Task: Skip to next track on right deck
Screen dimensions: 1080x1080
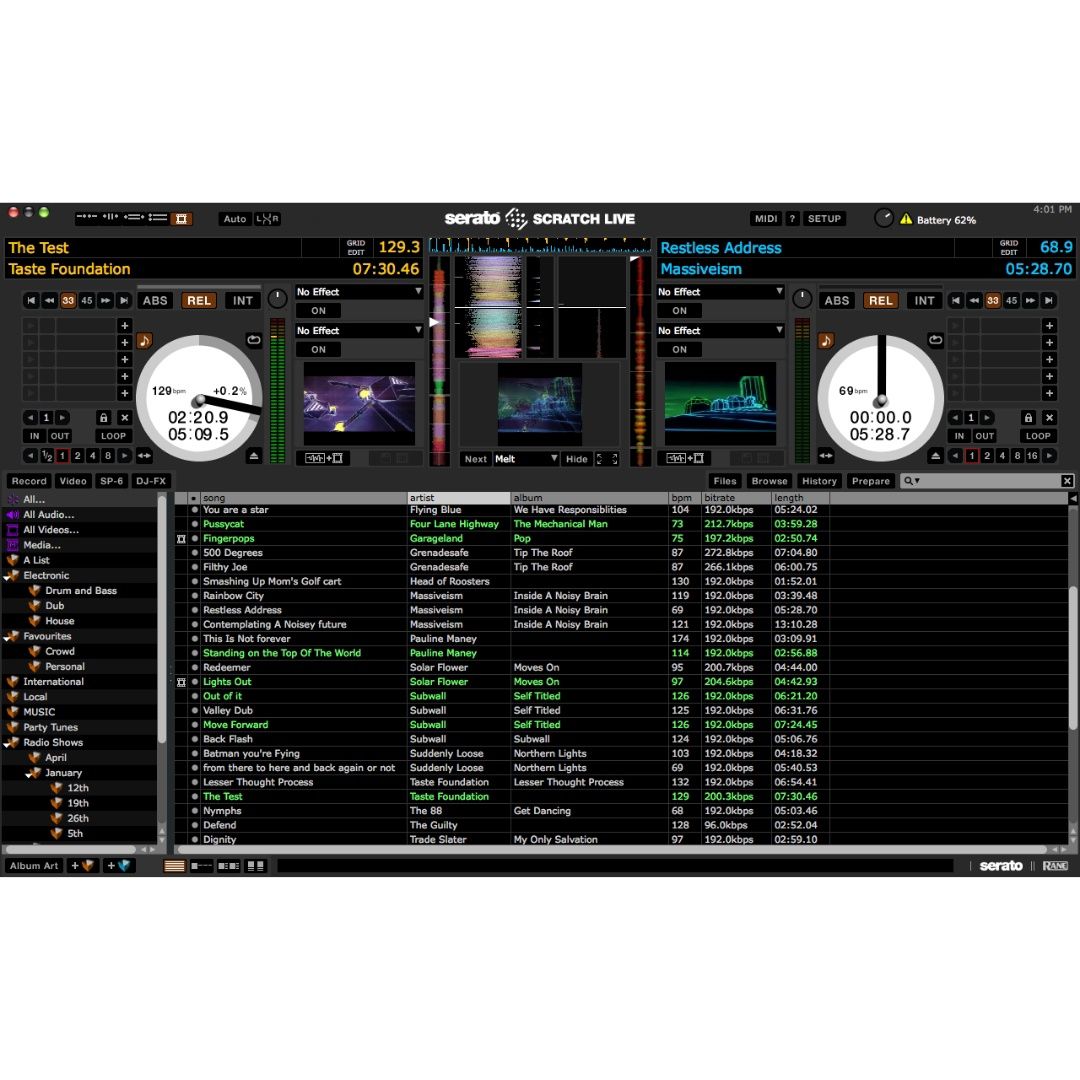Action: click(x=1048, y=300)
